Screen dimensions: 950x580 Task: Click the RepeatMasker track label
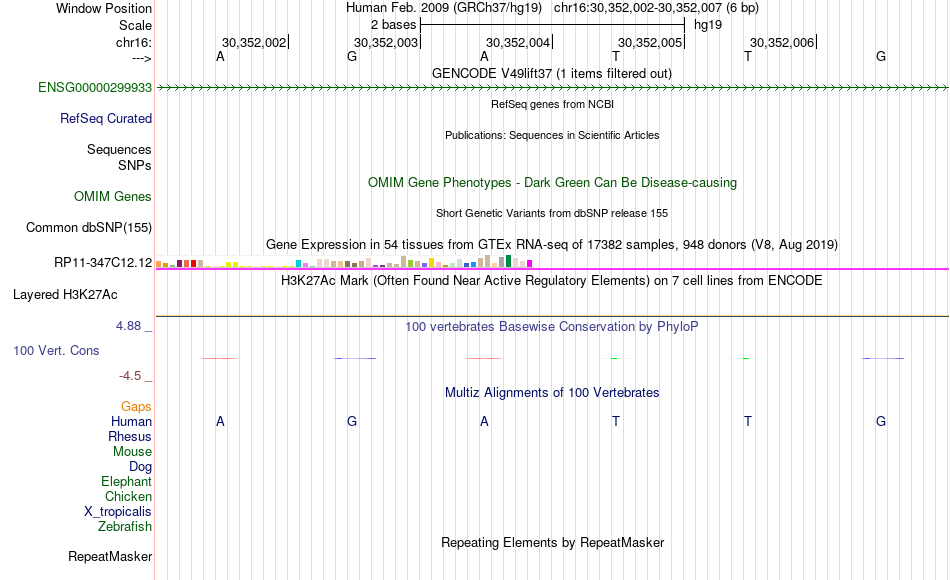(110, 556)
